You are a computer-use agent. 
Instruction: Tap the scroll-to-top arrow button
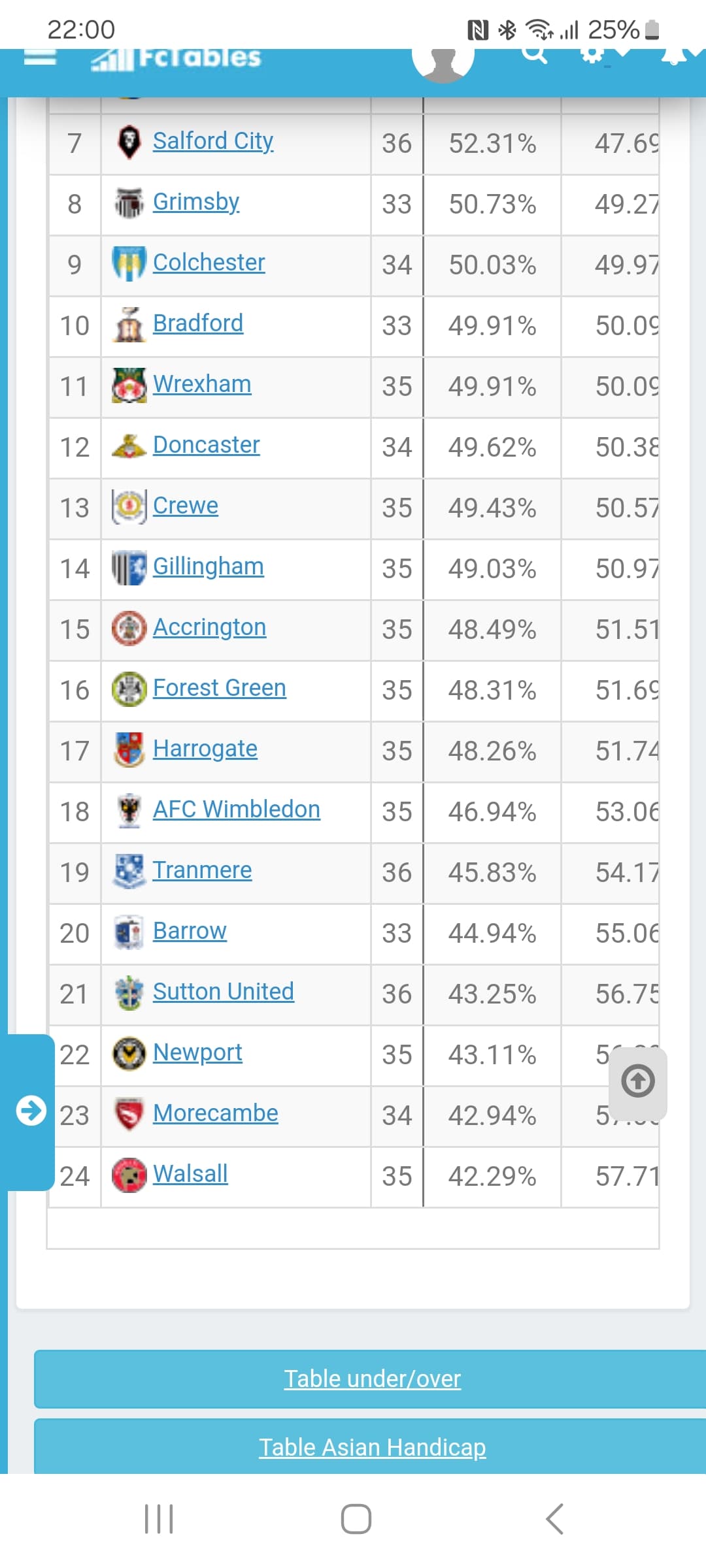pos(638,1081)
